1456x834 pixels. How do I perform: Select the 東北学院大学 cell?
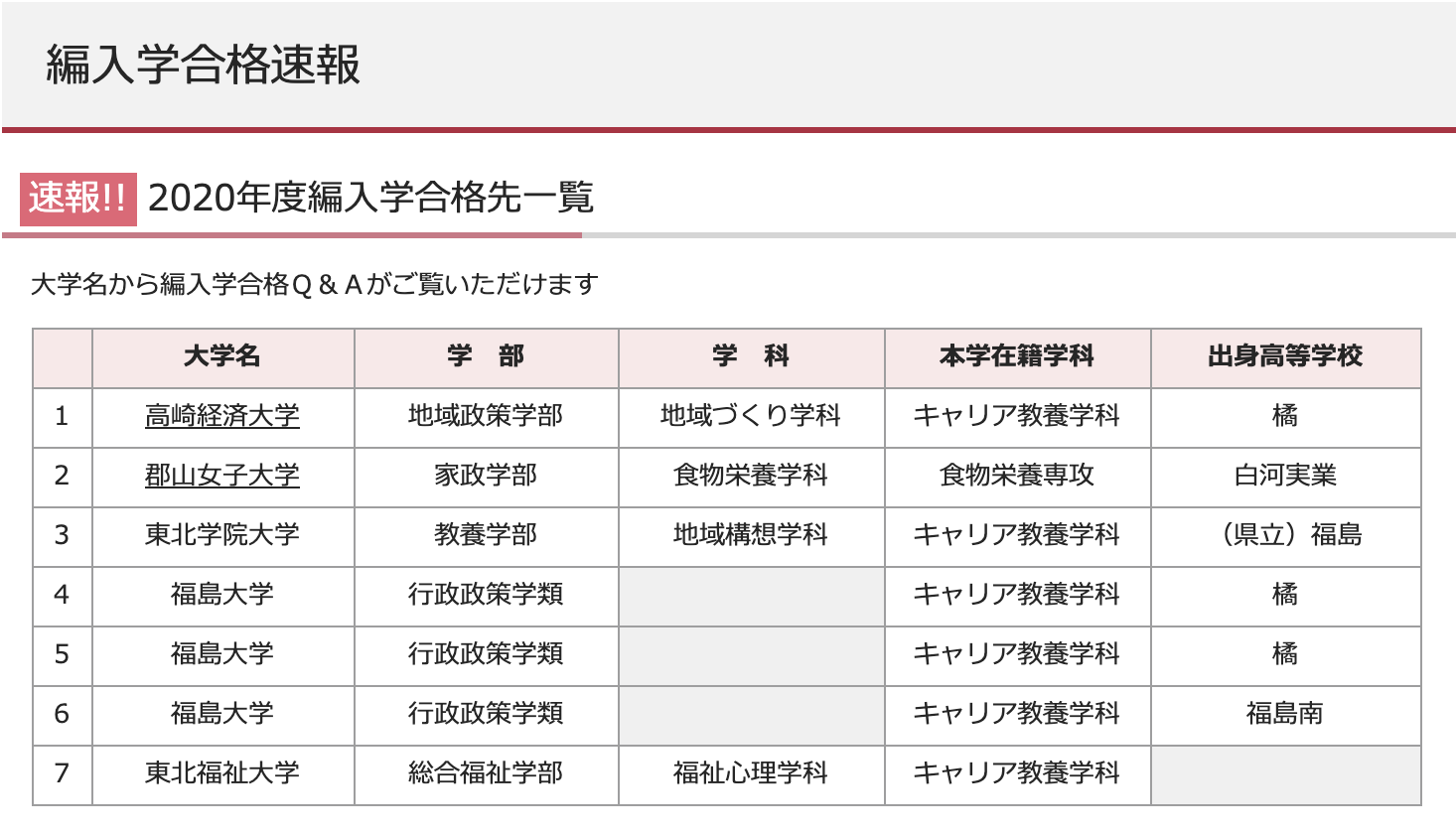coord(222,535)
